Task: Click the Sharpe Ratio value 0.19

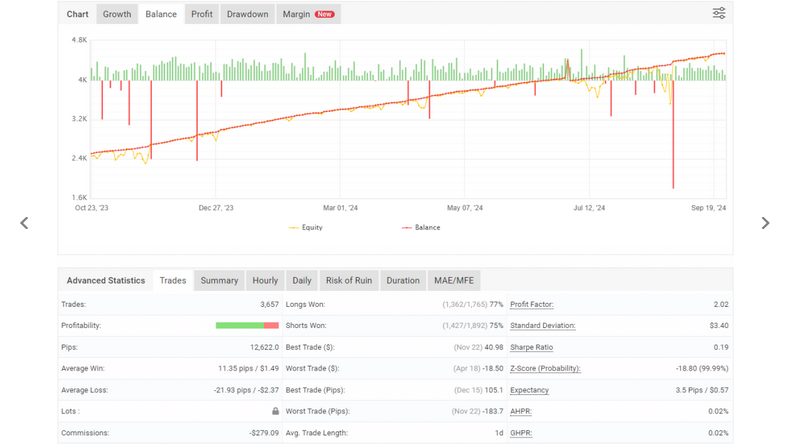Action: (x=721, y=347)
